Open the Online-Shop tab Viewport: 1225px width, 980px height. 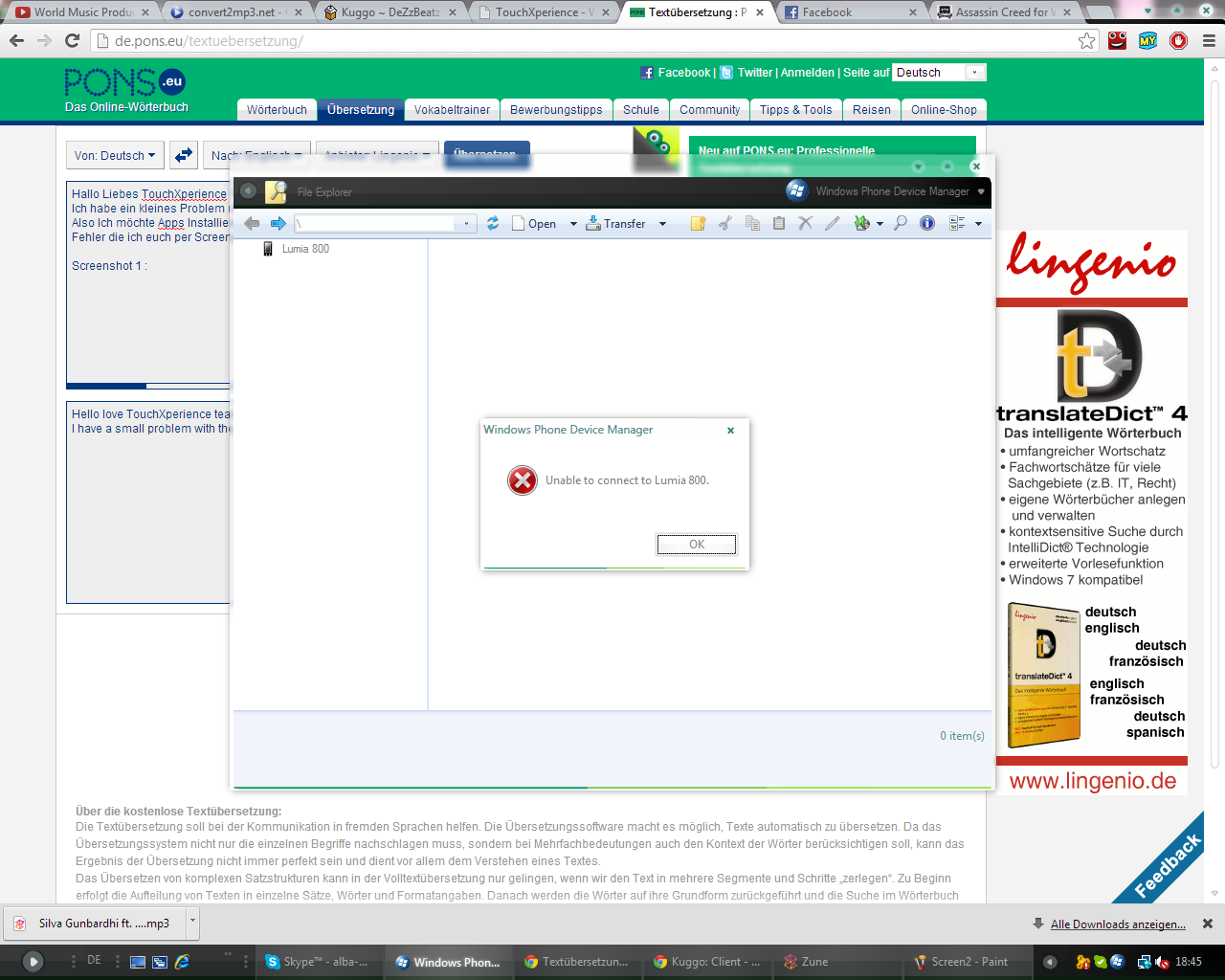(x=944, y=110)
